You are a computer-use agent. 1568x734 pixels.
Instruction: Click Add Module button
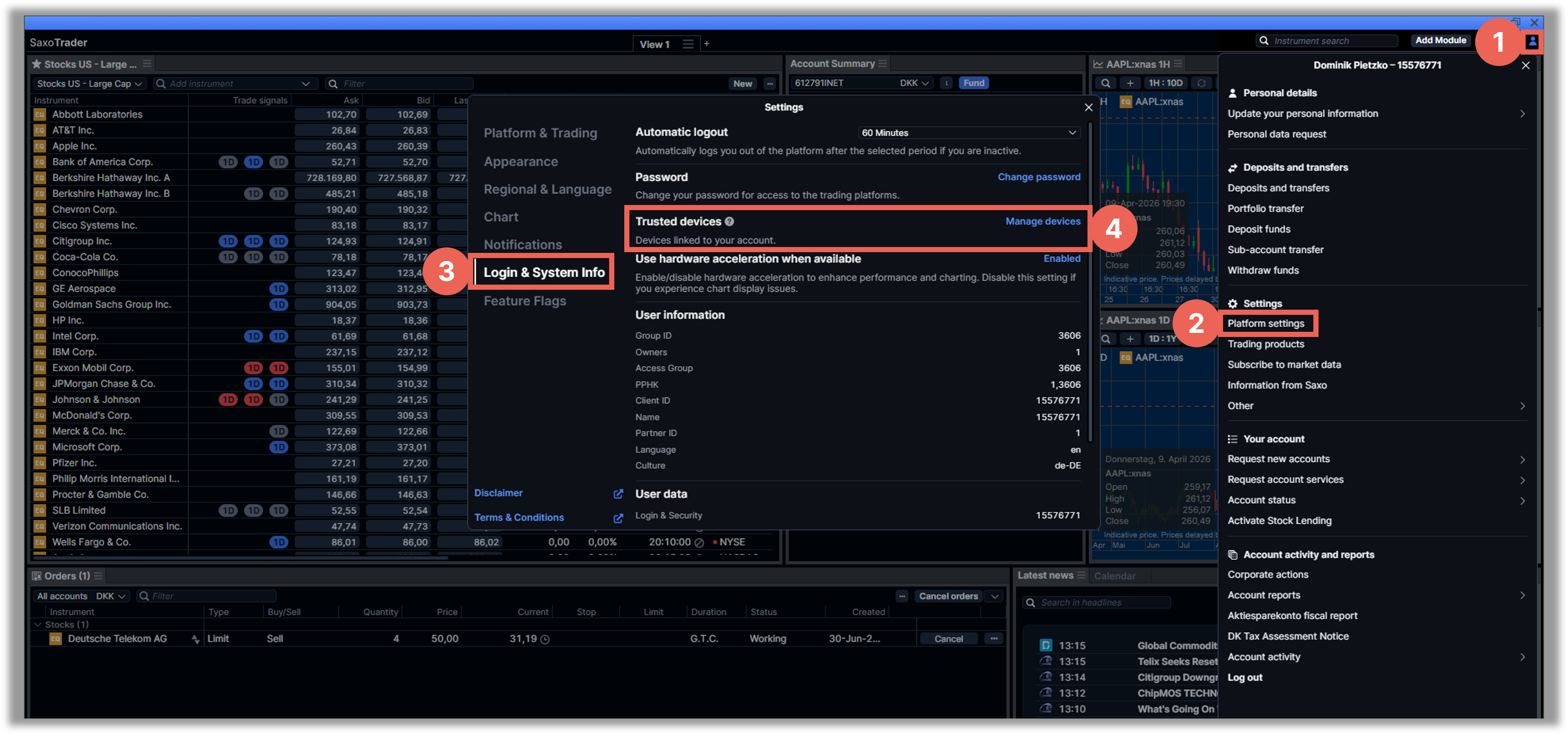point(1440,40)
